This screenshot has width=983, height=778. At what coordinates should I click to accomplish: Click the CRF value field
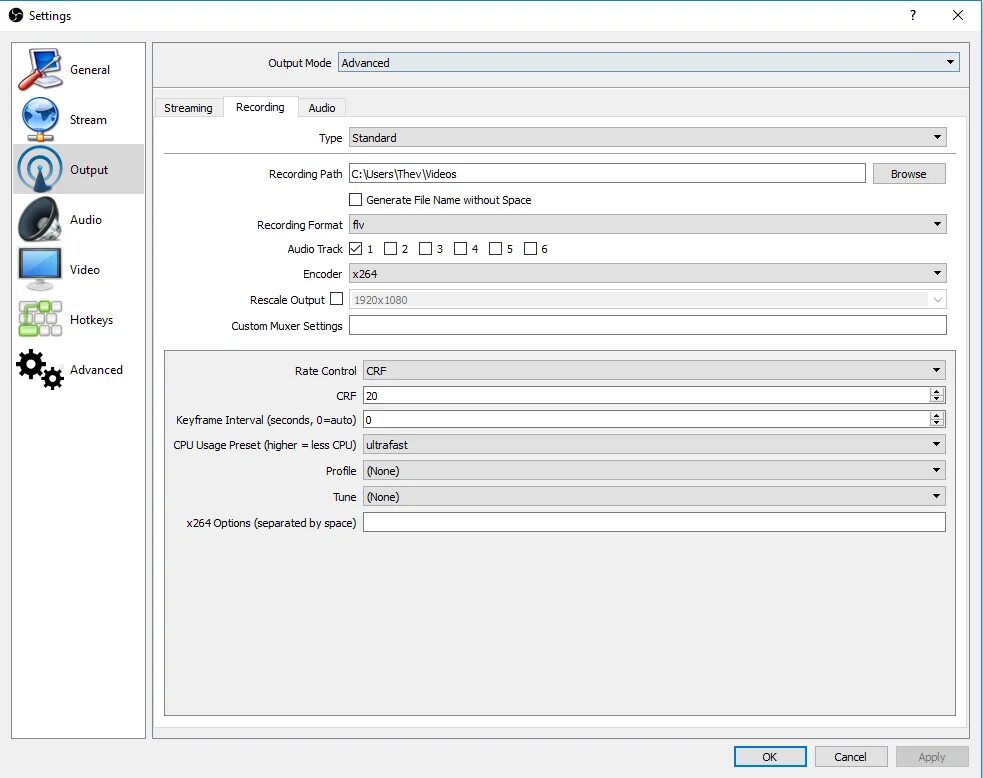tap(646, 395)
